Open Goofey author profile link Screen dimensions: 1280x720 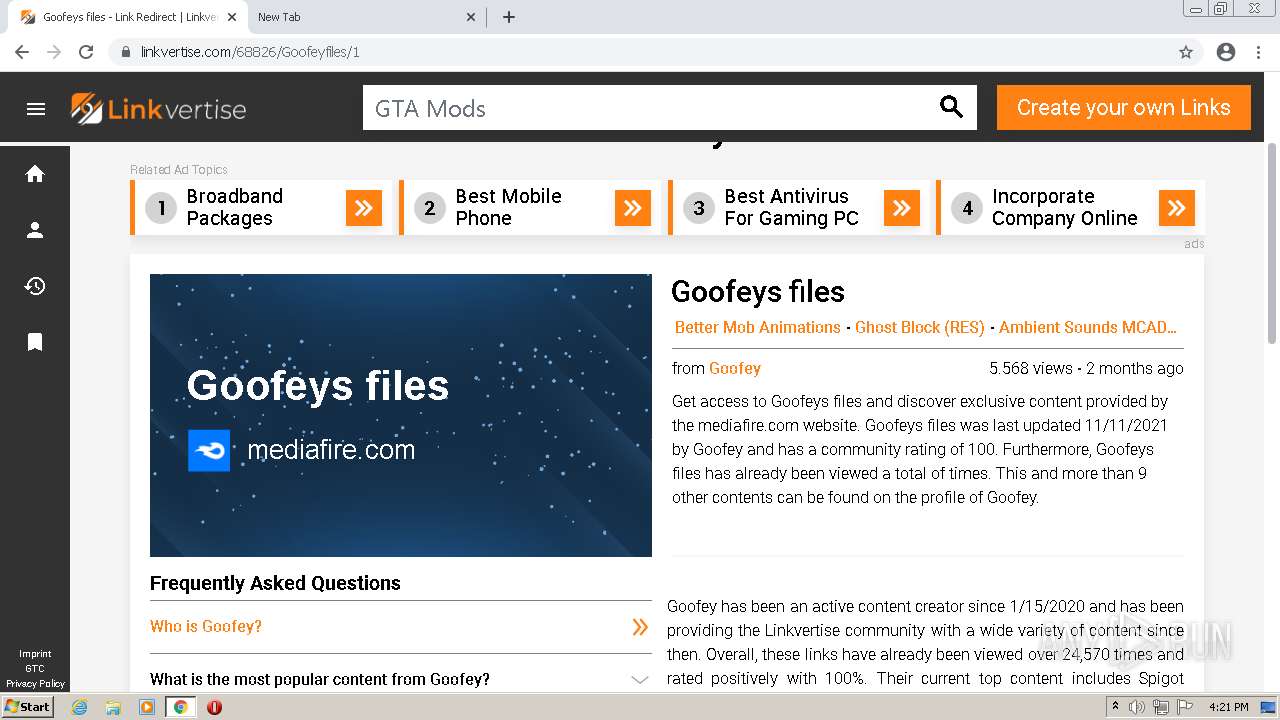pyautogui.click(x=735, y=368)
